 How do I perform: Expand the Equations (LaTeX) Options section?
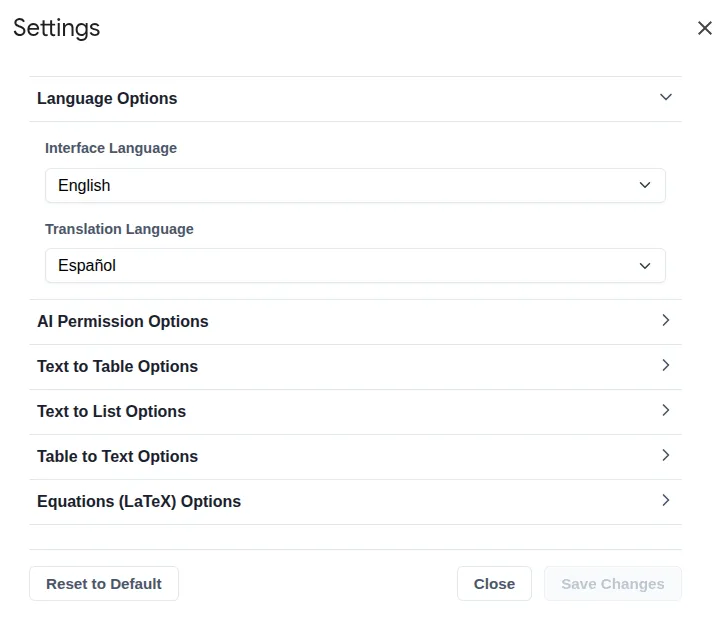coord(355,501)
